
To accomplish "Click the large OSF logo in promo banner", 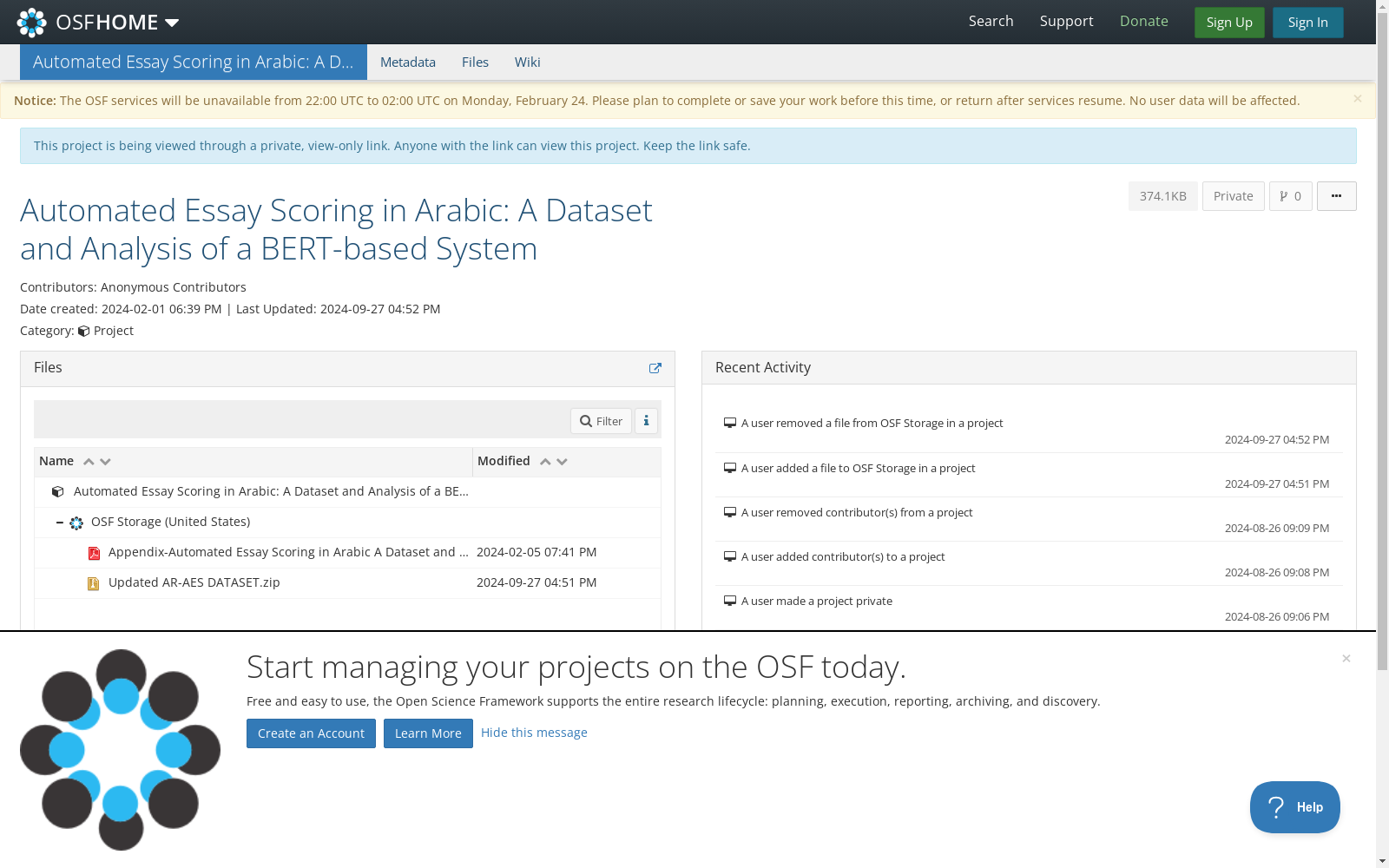I will click(120, 750).
